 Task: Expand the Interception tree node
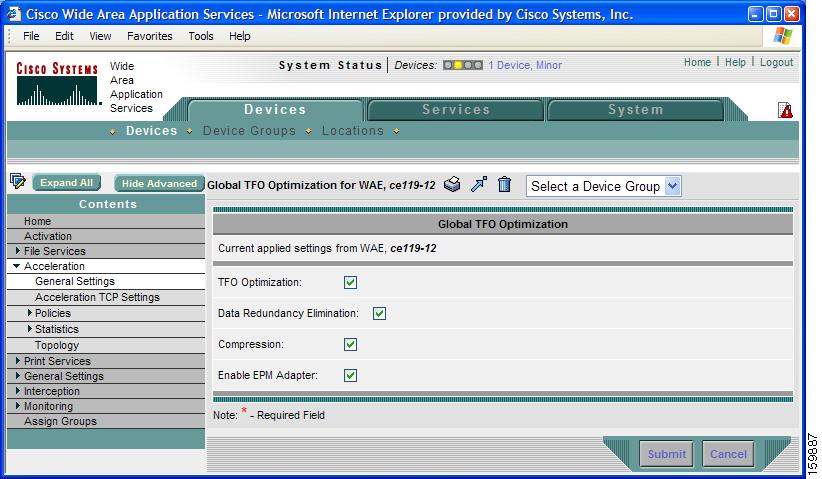coord(18,390)
